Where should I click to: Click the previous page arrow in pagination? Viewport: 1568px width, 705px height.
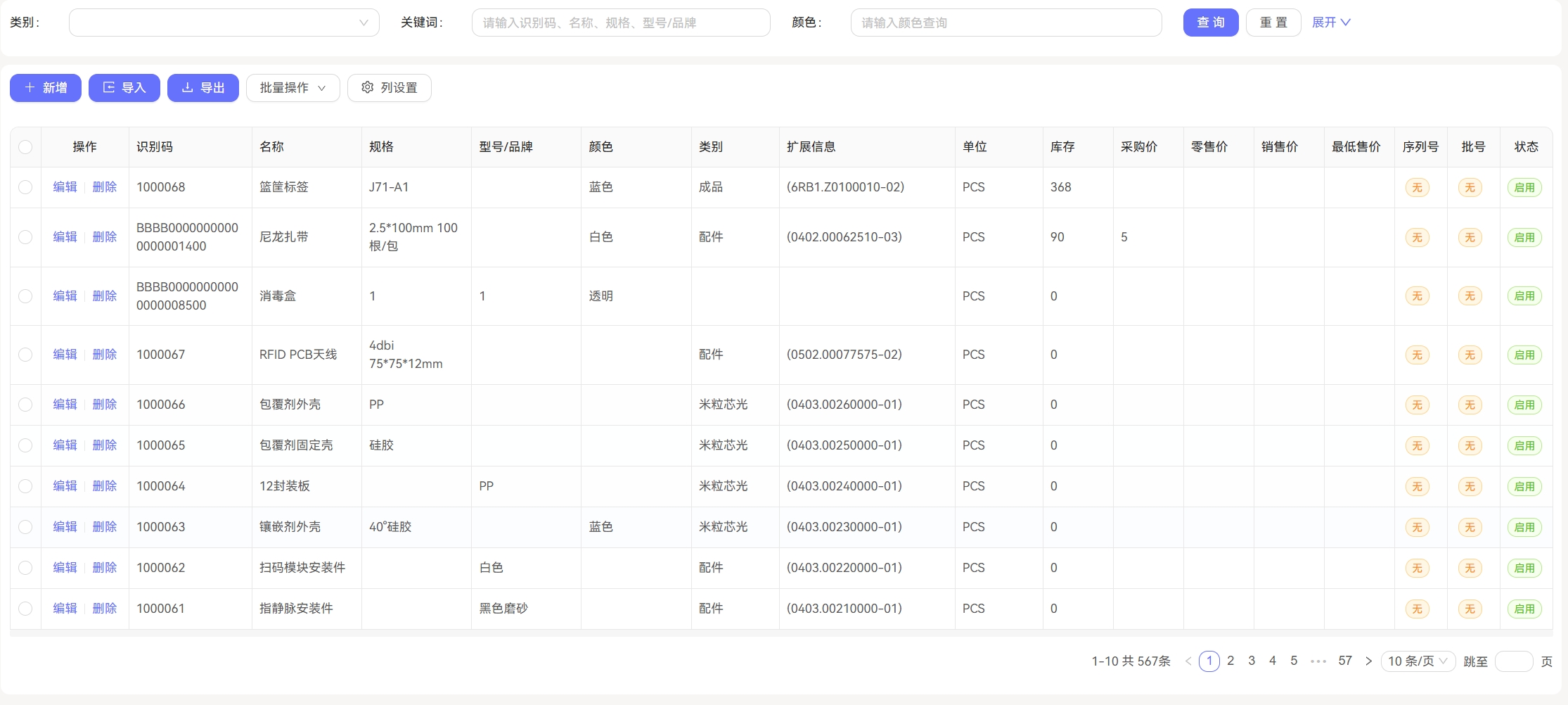coord(1188,661)
